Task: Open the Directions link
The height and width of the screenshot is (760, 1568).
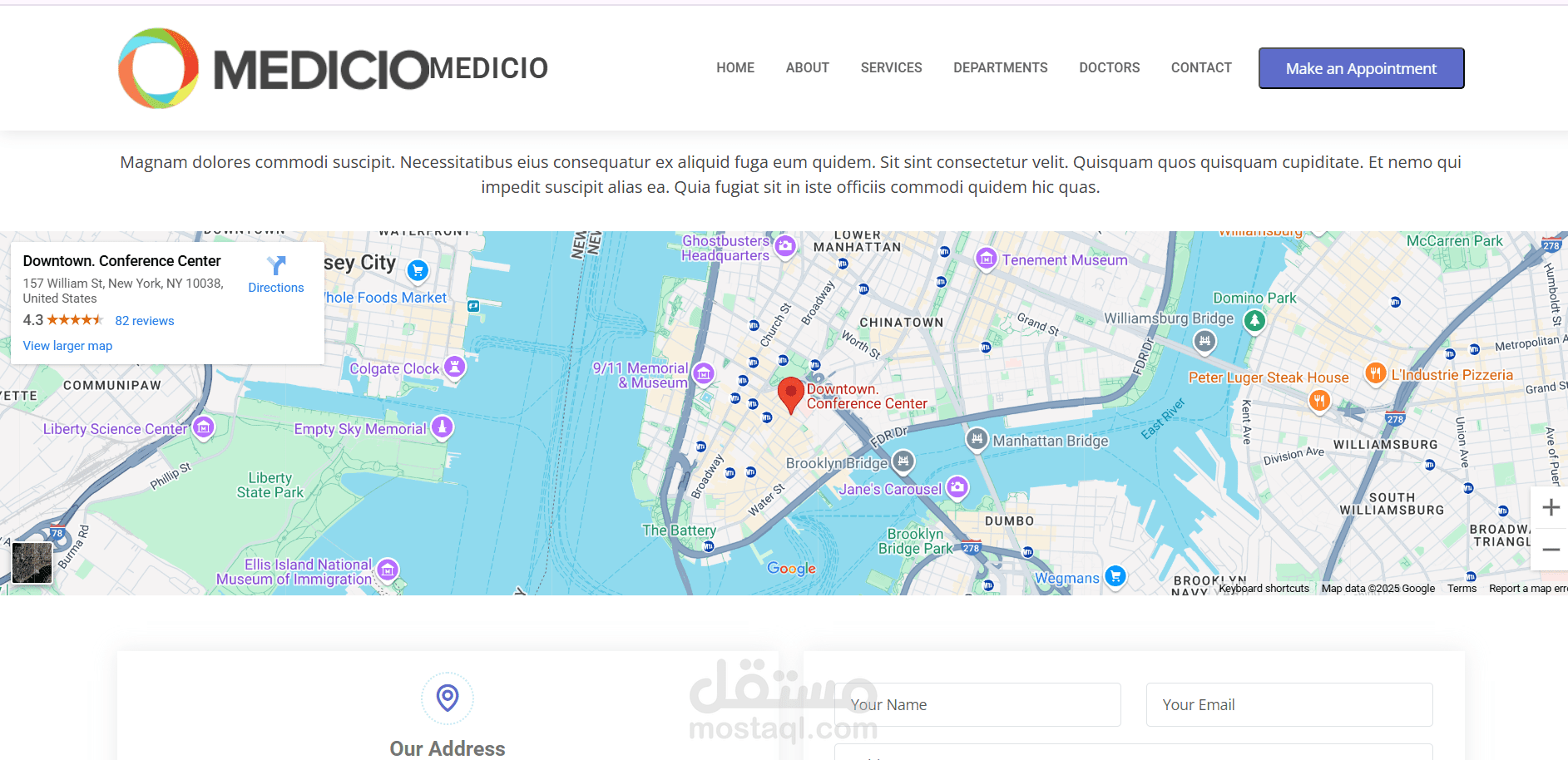Action: (x=276, y=288)
